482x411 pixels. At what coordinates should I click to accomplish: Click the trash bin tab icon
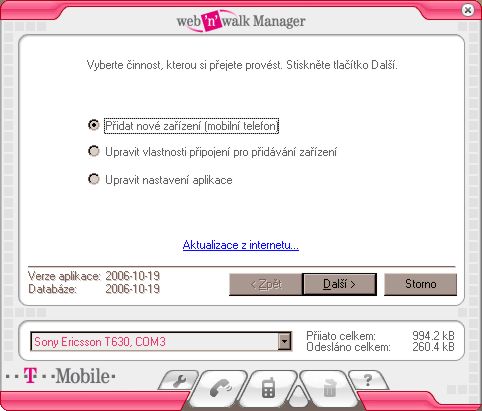pos(330,388)
